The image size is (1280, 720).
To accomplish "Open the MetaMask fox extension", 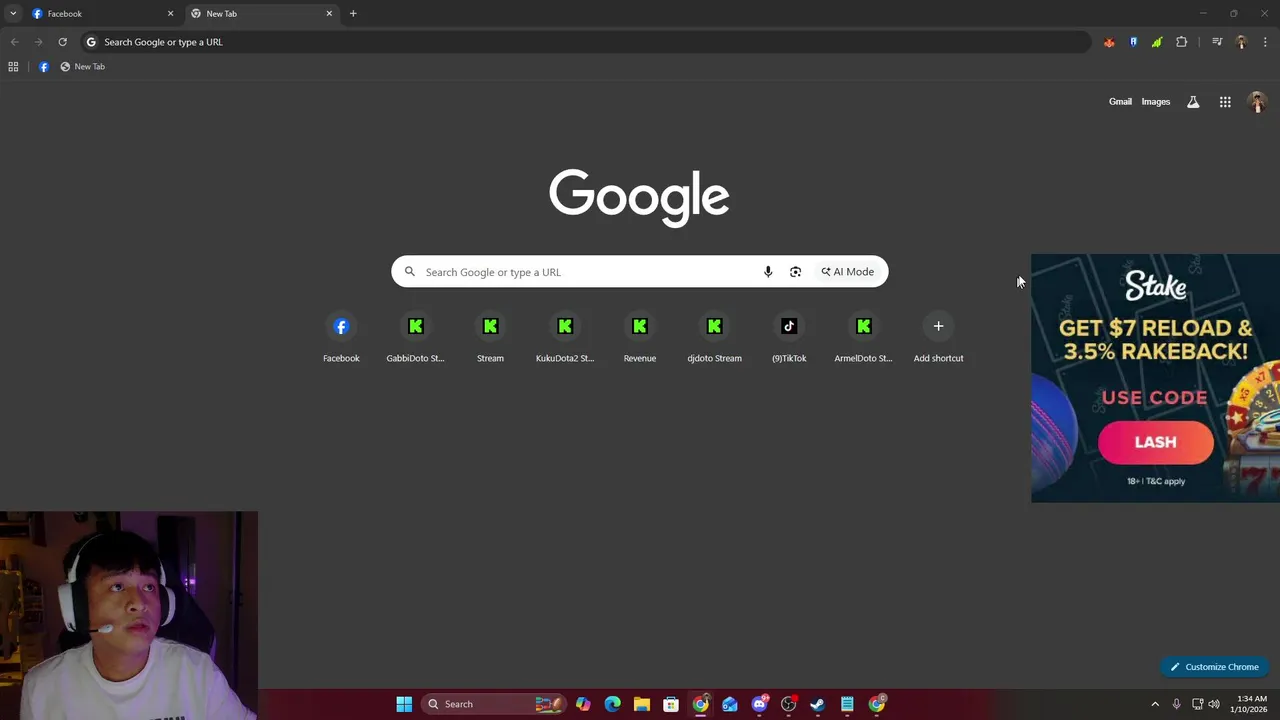I will pos(1109,42).
